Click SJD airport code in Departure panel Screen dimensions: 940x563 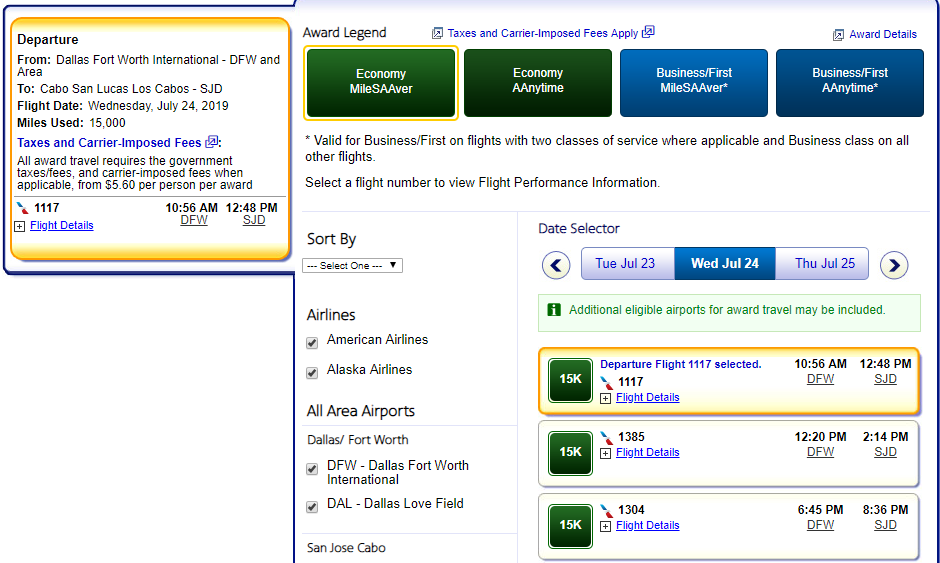pyautogui.click(x=254, y=221)
